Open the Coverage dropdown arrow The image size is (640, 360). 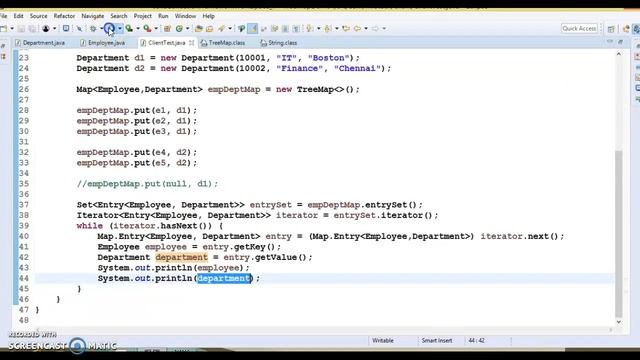coord(138,29)
